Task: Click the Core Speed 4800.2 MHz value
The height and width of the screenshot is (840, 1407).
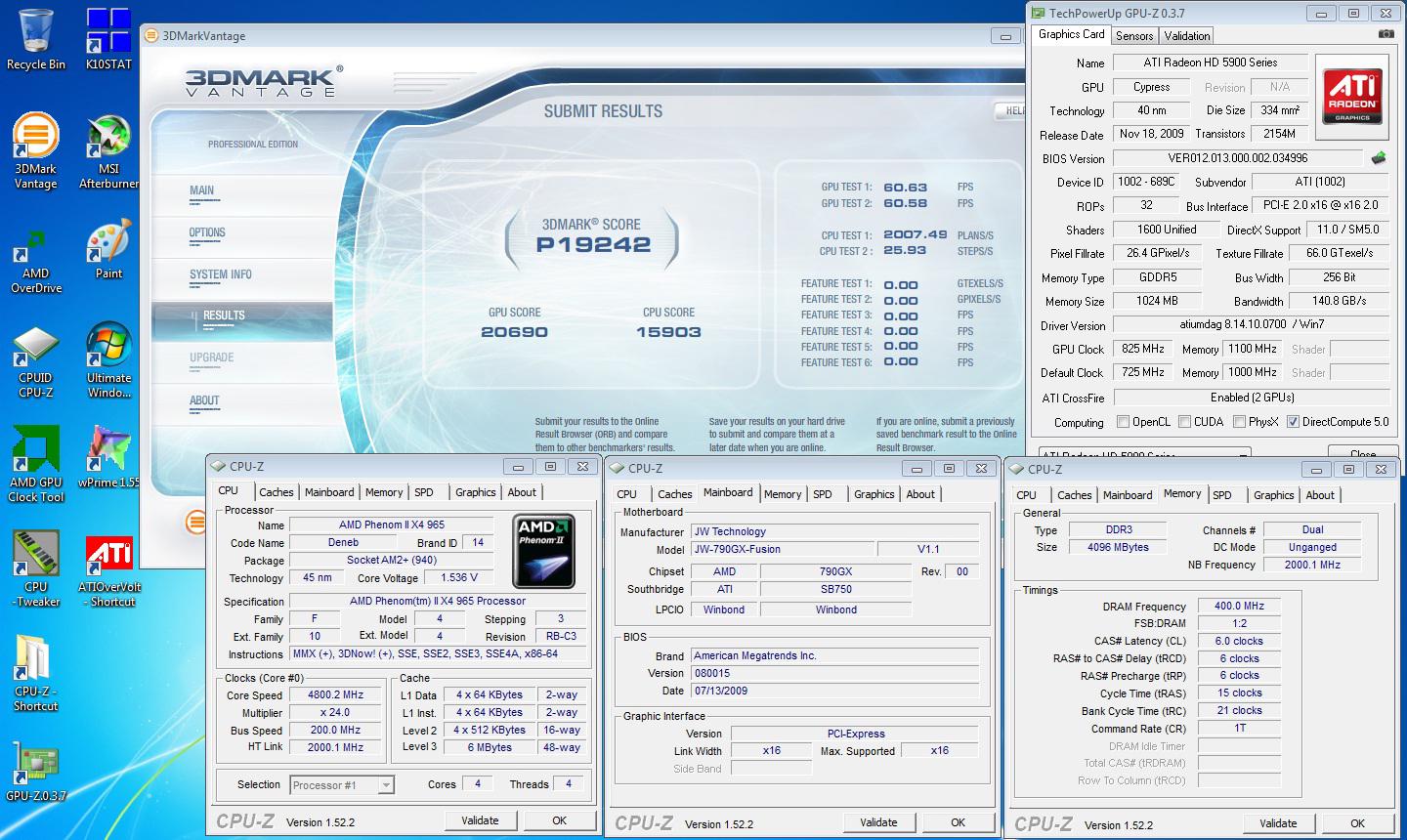Action: point(336,695)
